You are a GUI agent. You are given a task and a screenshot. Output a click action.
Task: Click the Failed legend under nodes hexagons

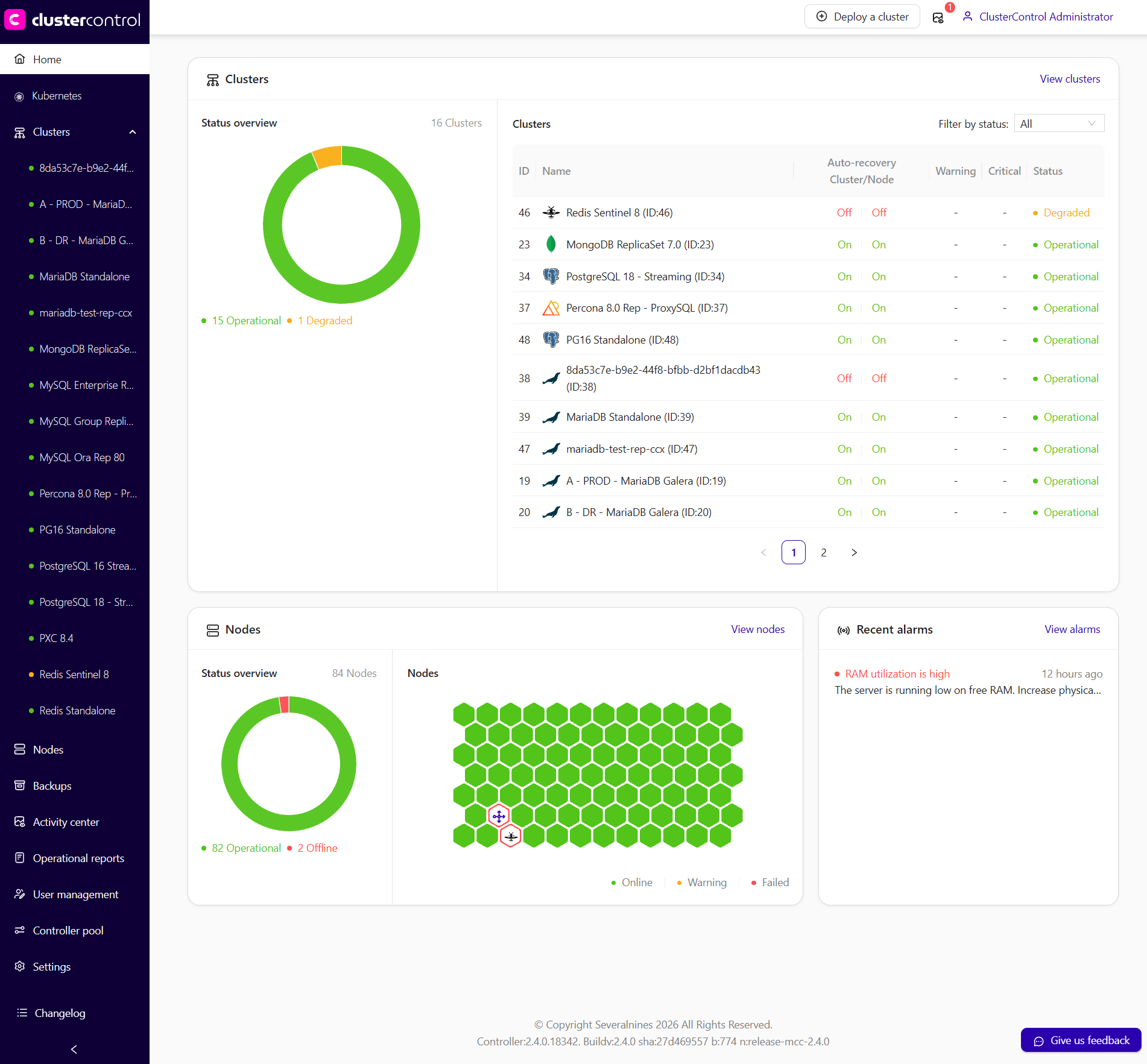click(x=770, y=883)
